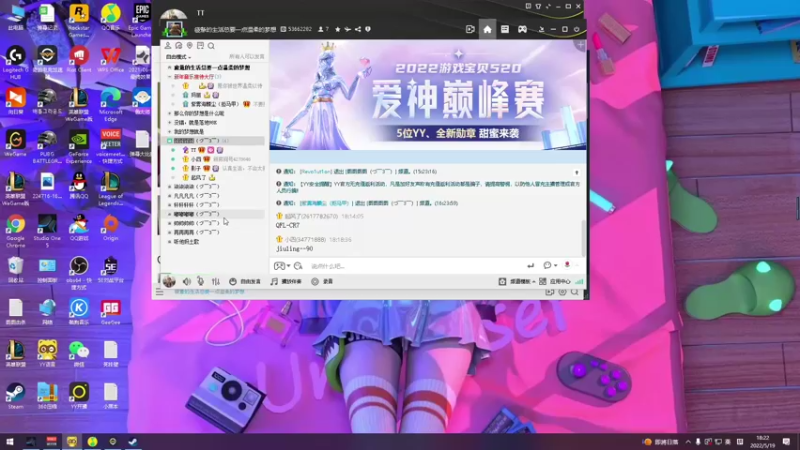Screen dimensions: 800x450
Task: Click the chat message input field
Action: tap(416, 266)
